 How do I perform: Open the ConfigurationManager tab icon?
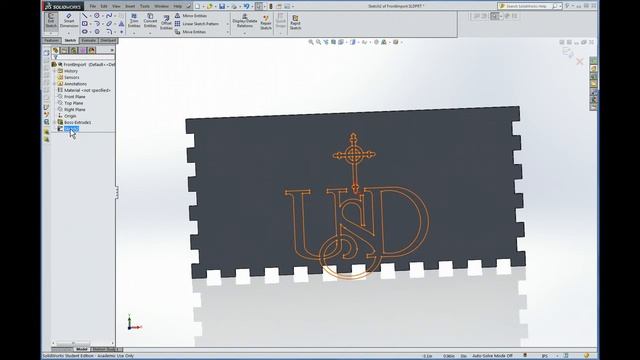(x=73, y=50)
